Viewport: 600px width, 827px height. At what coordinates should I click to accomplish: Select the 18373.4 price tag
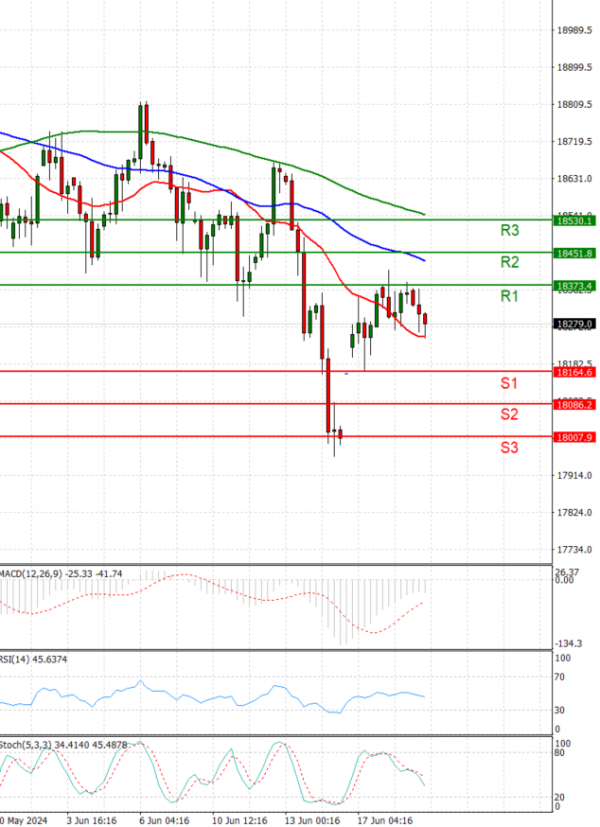[x=574, y=286]
